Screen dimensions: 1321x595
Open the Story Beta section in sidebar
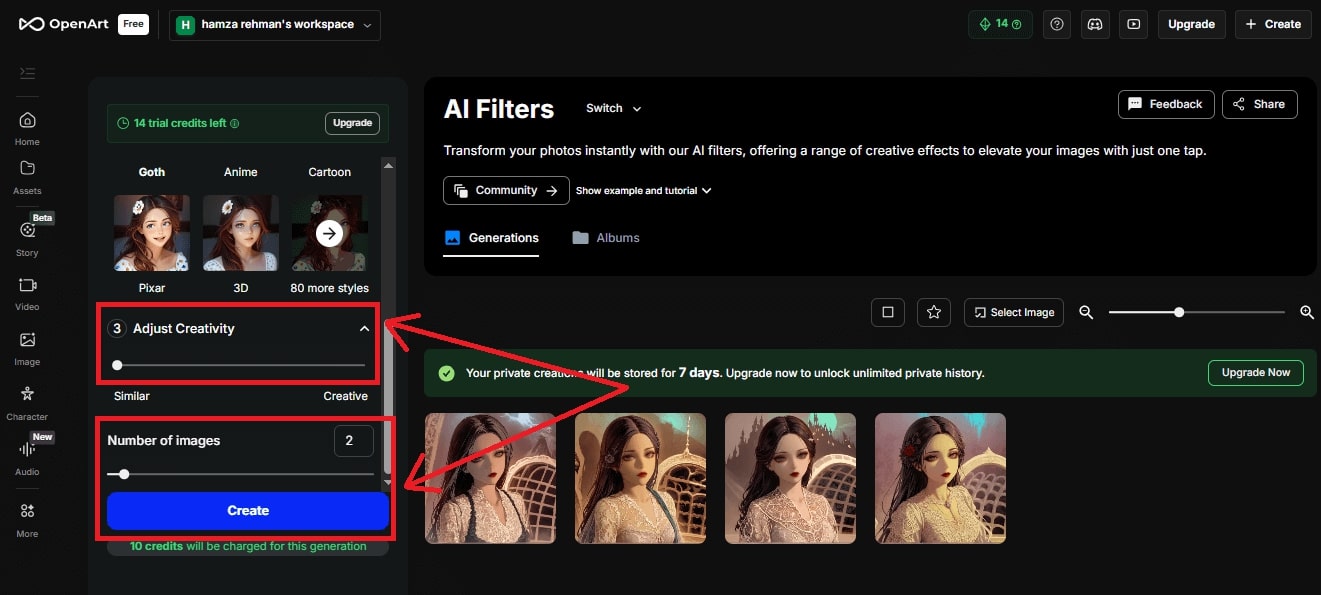click(26, 235)
